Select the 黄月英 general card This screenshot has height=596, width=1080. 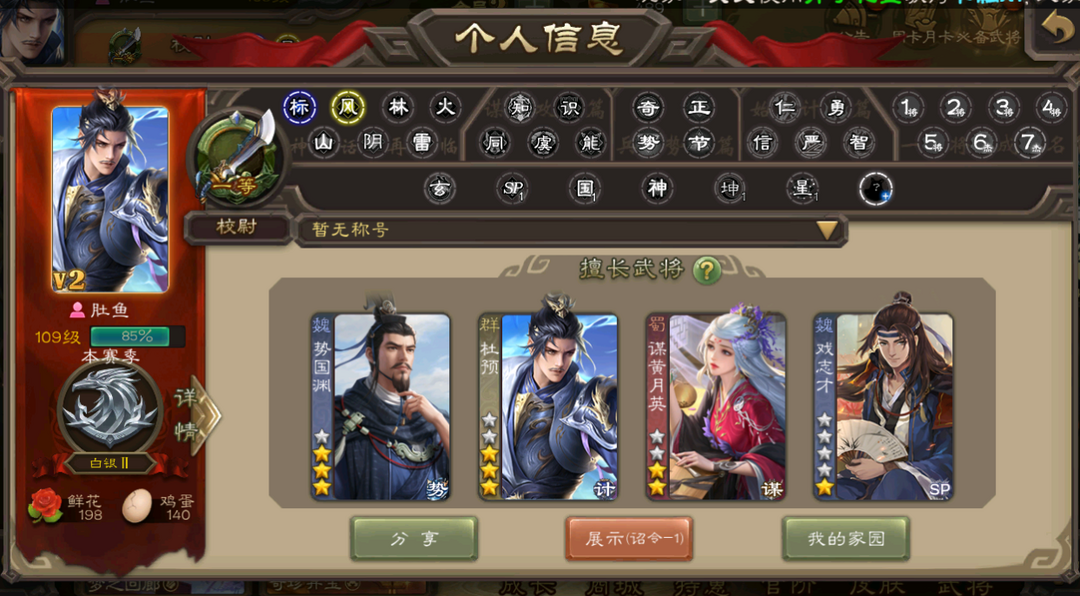716,407
